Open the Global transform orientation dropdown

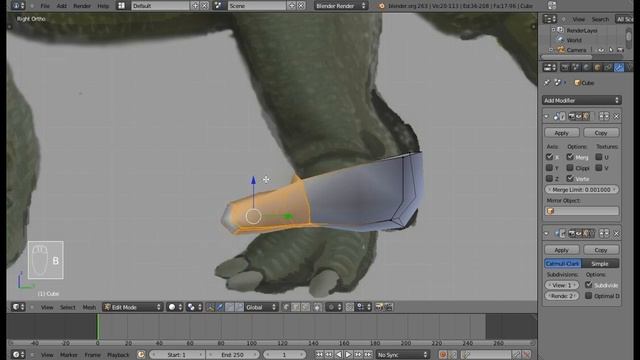coord(260,307)
